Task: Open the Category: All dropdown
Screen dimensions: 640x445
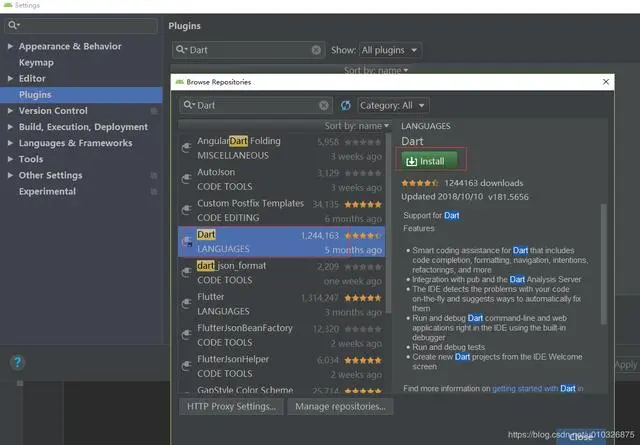Action: click(x=393, y=106)
